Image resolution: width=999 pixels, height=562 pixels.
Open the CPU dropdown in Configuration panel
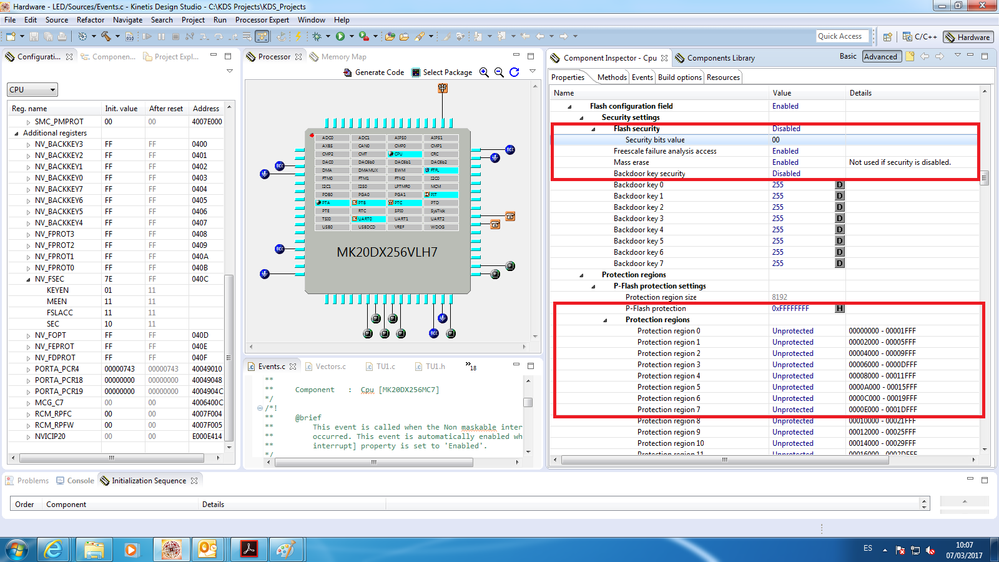(32, 90)
